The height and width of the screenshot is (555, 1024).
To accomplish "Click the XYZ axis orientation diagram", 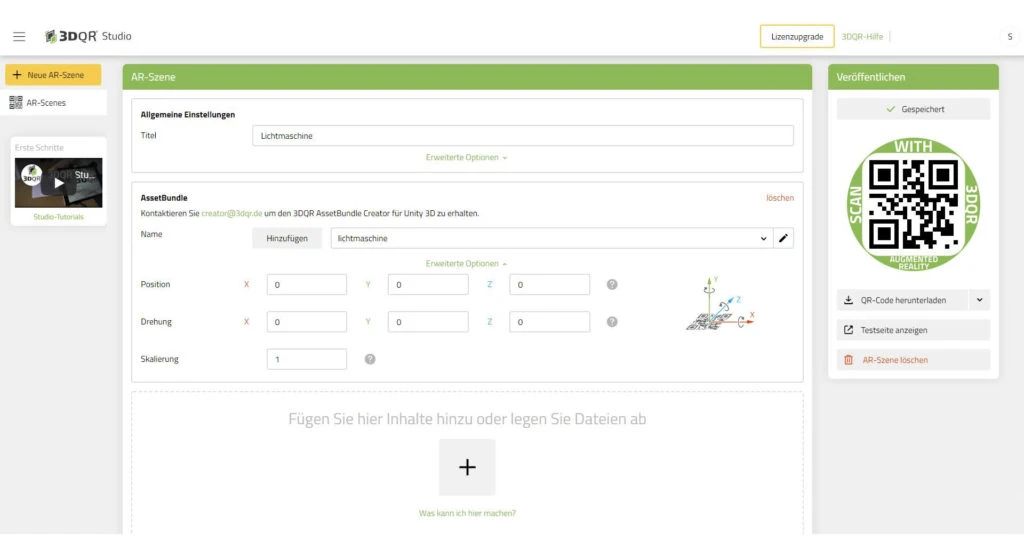I will [720, 304].
